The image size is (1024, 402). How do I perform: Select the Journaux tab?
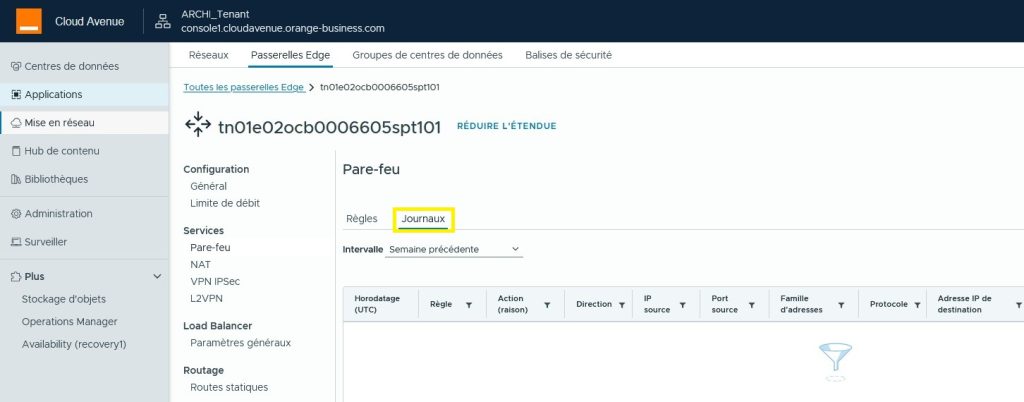pyautogui.click(x=423, y=218)
